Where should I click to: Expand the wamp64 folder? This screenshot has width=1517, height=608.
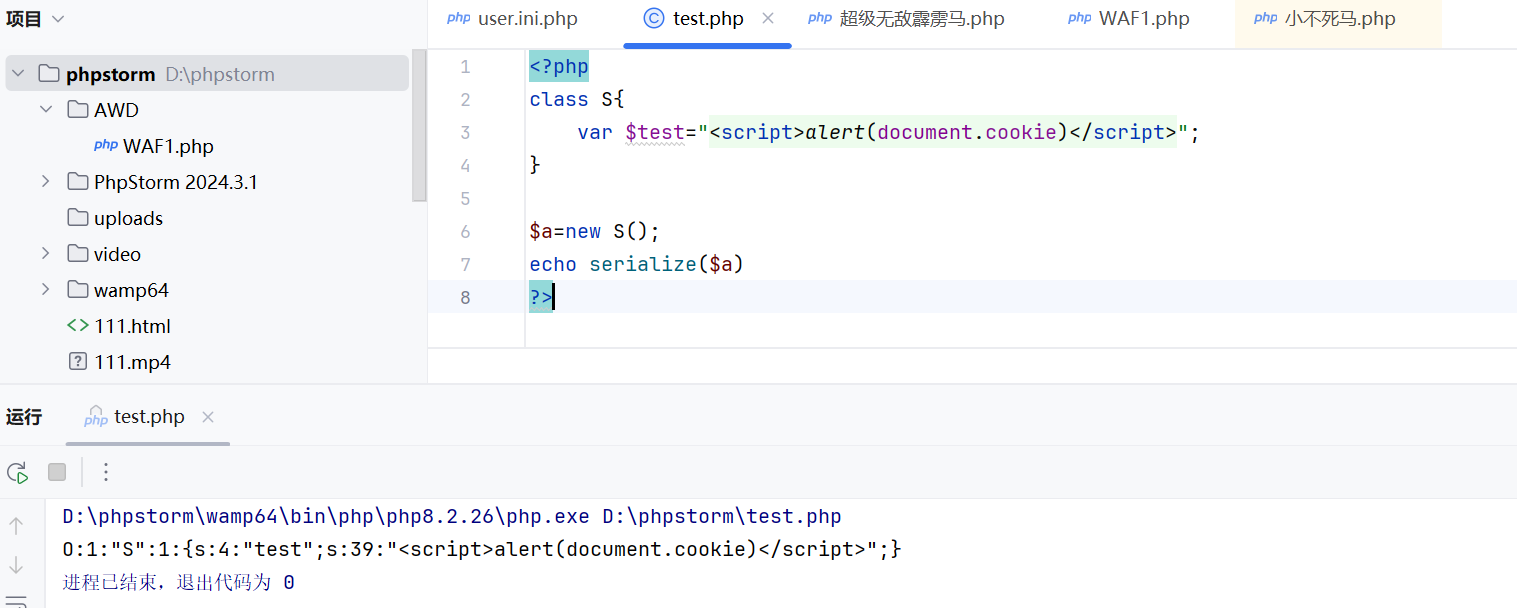pyautogui.click(x=46, y=290)
